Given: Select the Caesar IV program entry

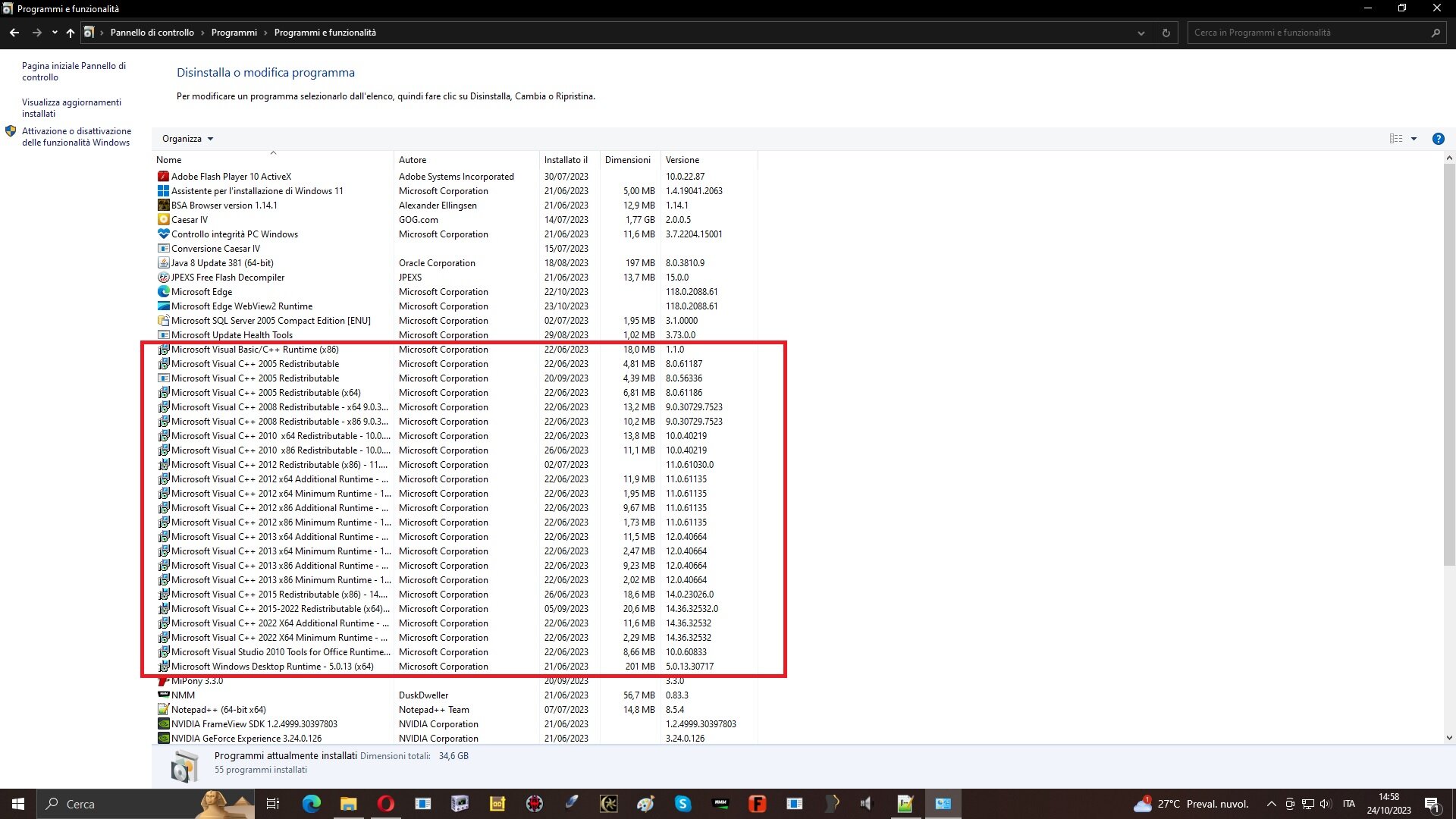Looking at the screenshot, I should [x=190, y=219].
